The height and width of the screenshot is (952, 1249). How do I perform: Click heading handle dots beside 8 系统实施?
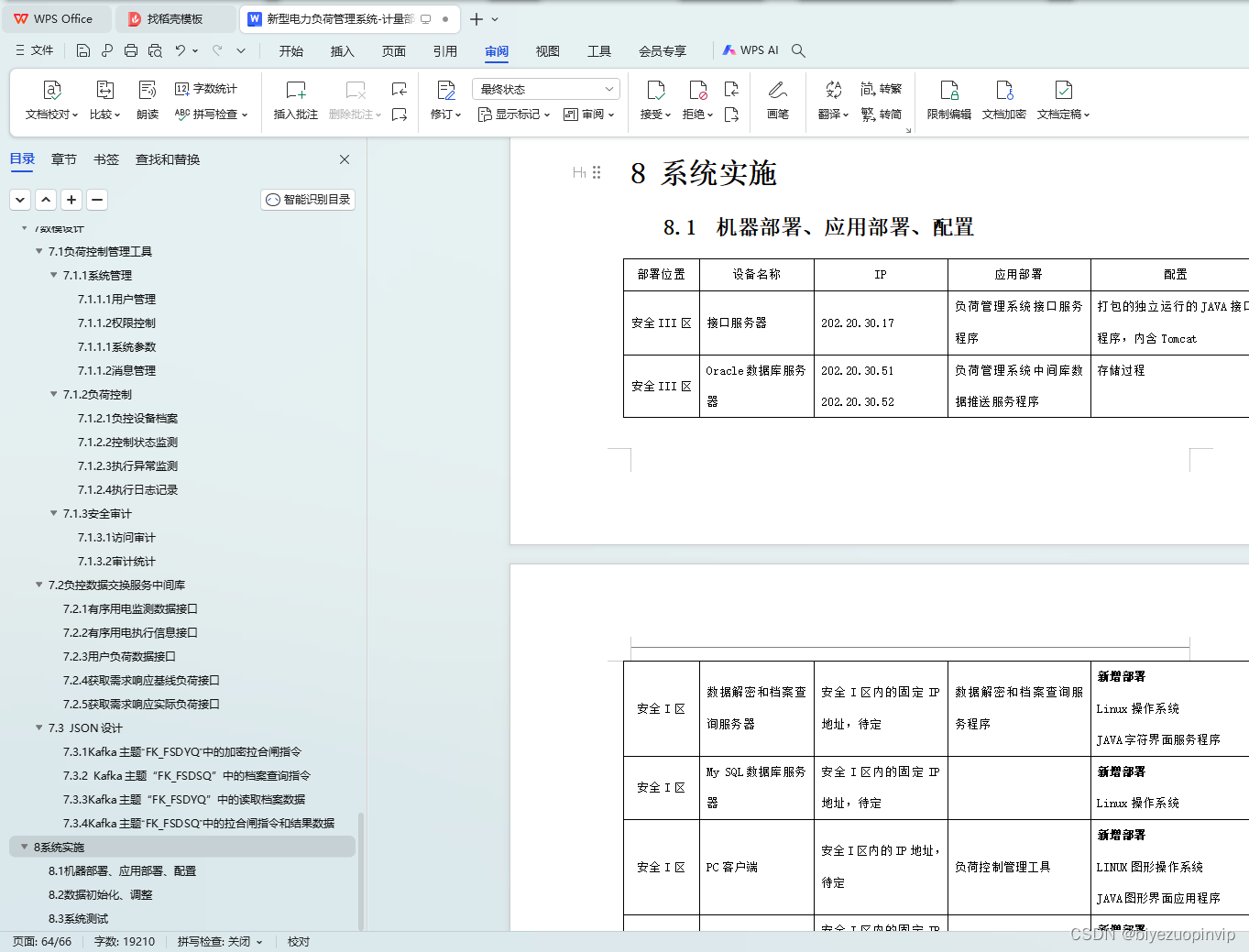[x=597, y=172]
